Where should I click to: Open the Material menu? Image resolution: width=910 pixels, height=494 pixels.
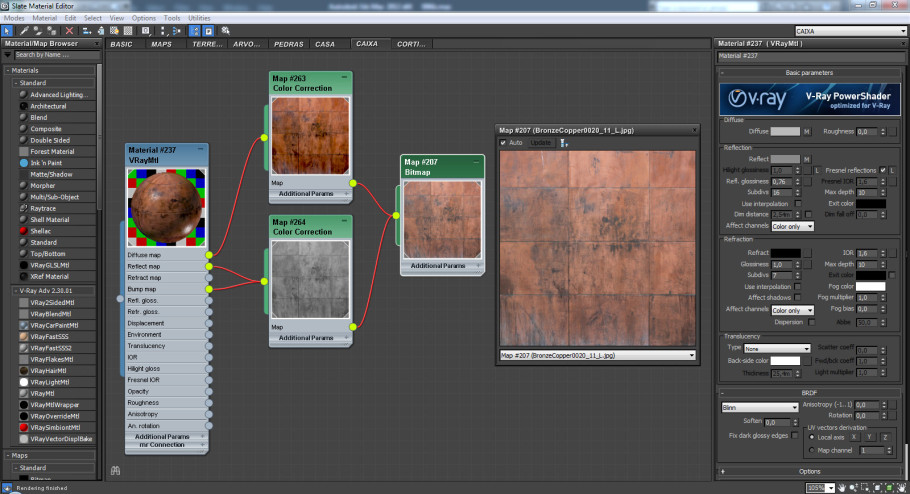pos(45,18)
